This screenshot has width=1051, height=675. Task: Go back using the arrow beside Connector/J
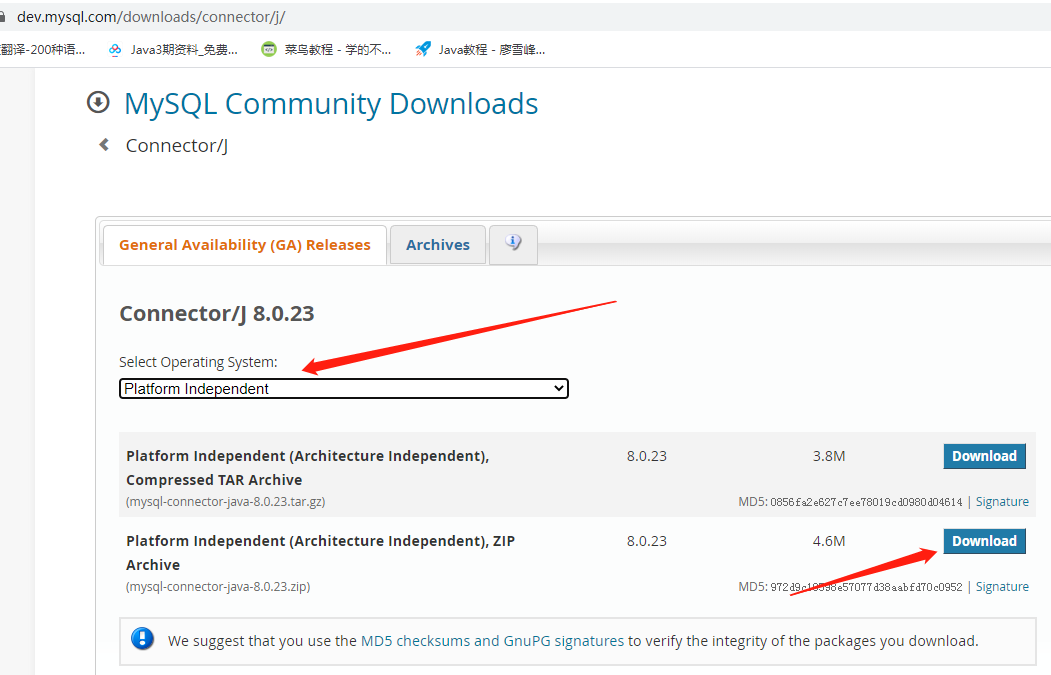[104, 145]
